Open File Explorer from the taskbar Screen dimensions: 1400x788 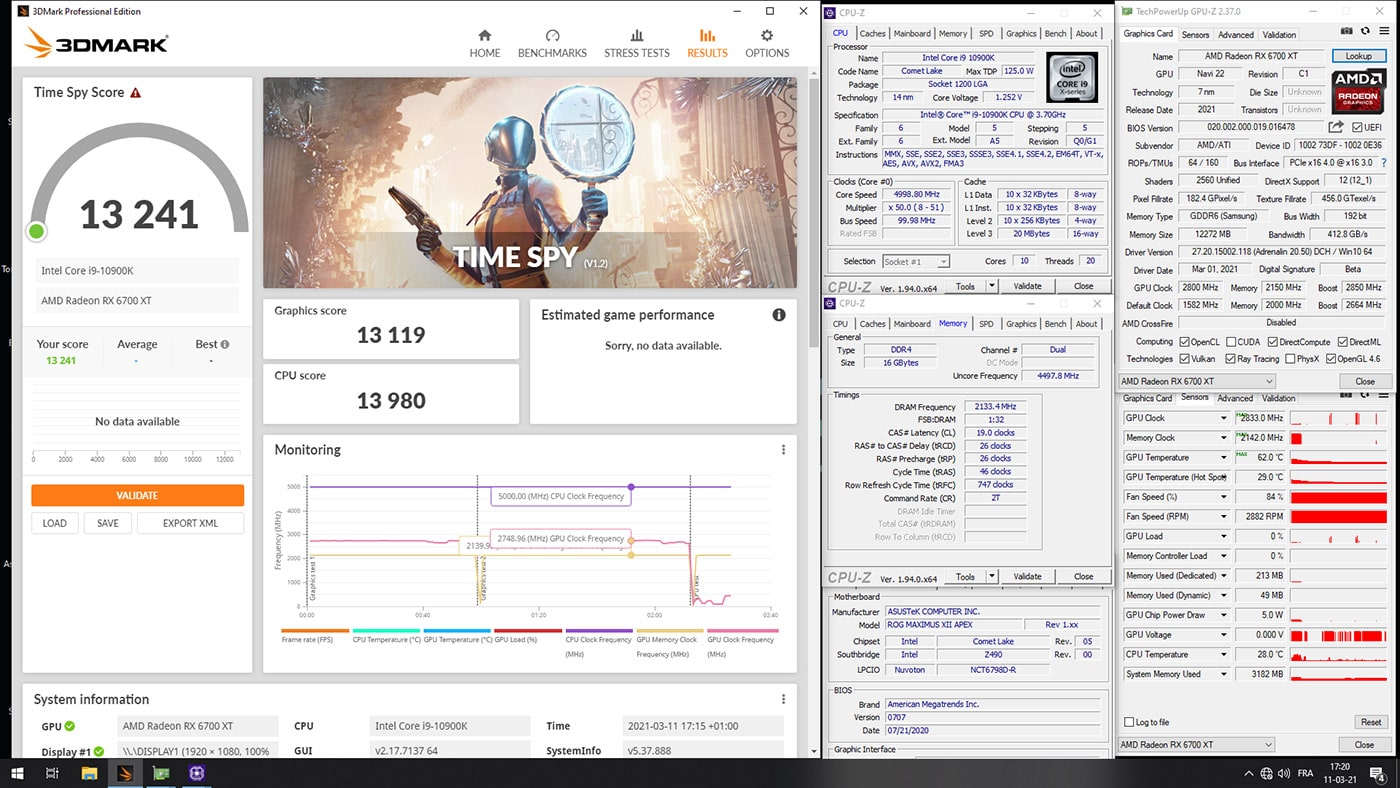point(89,773)
